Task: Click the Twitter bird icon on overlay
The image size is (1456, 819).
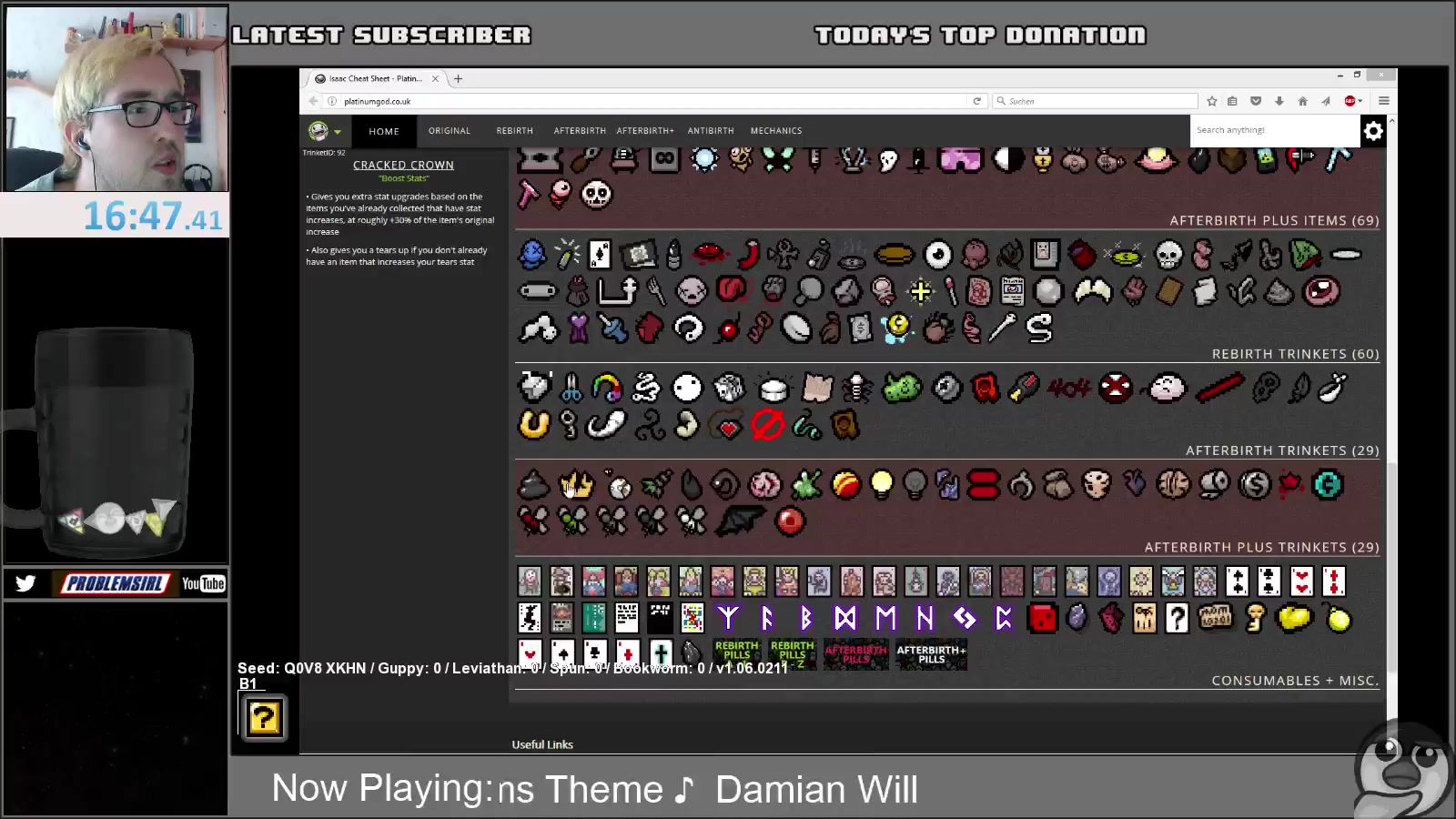Action: [x=25, y=583]
